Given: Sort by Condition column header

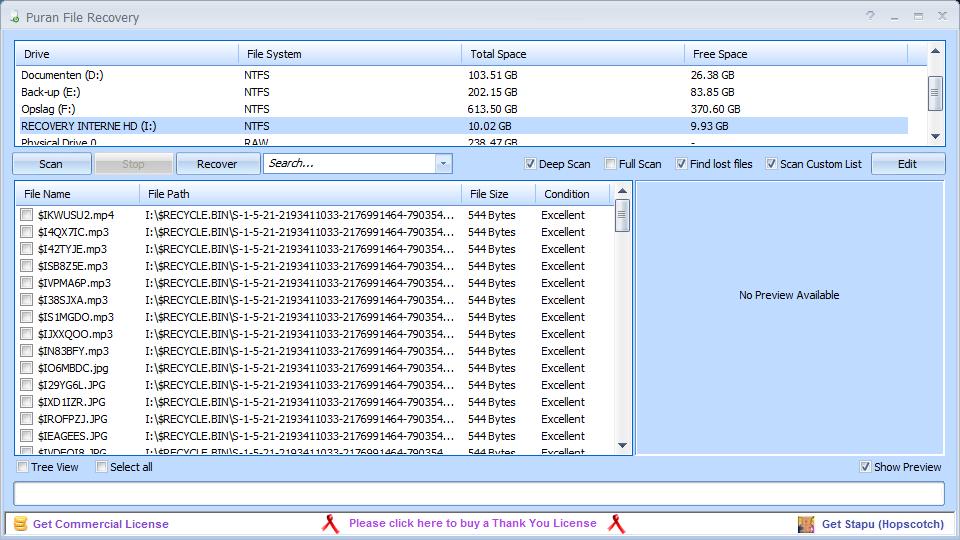Looking at the screenshot, I should point(572,194).
